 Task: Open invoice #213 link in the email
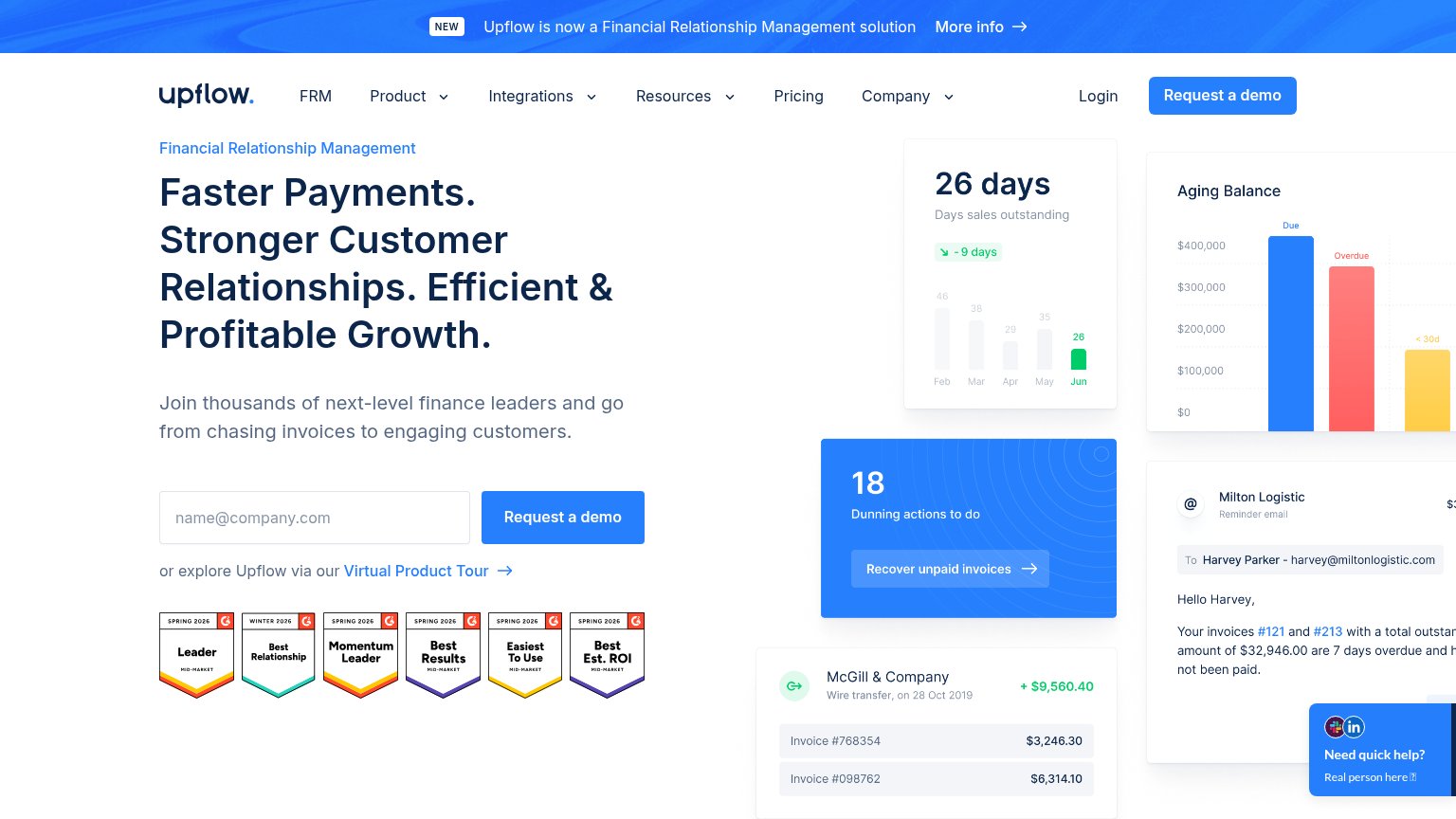coord(1328,631)
